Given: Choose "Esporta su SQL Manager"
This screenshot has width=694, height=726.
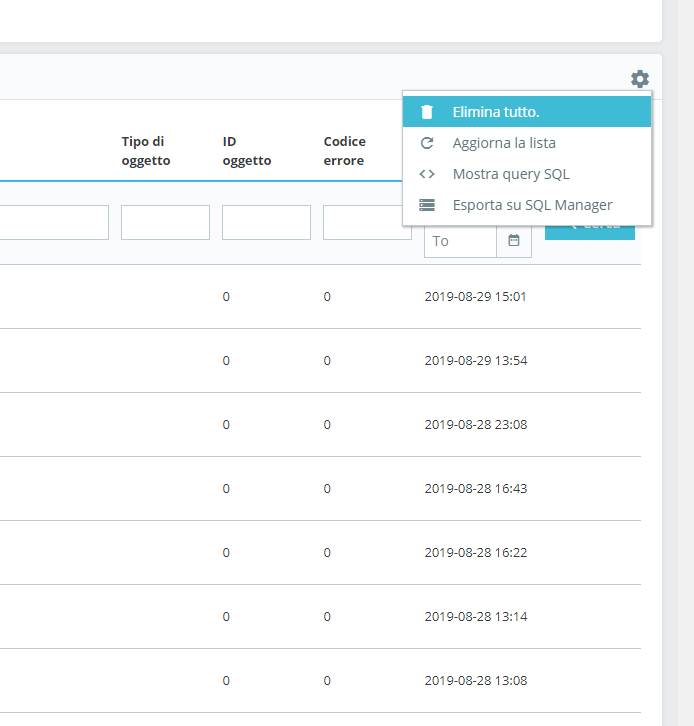Looking at the screenshot, I should click(527, 205).
